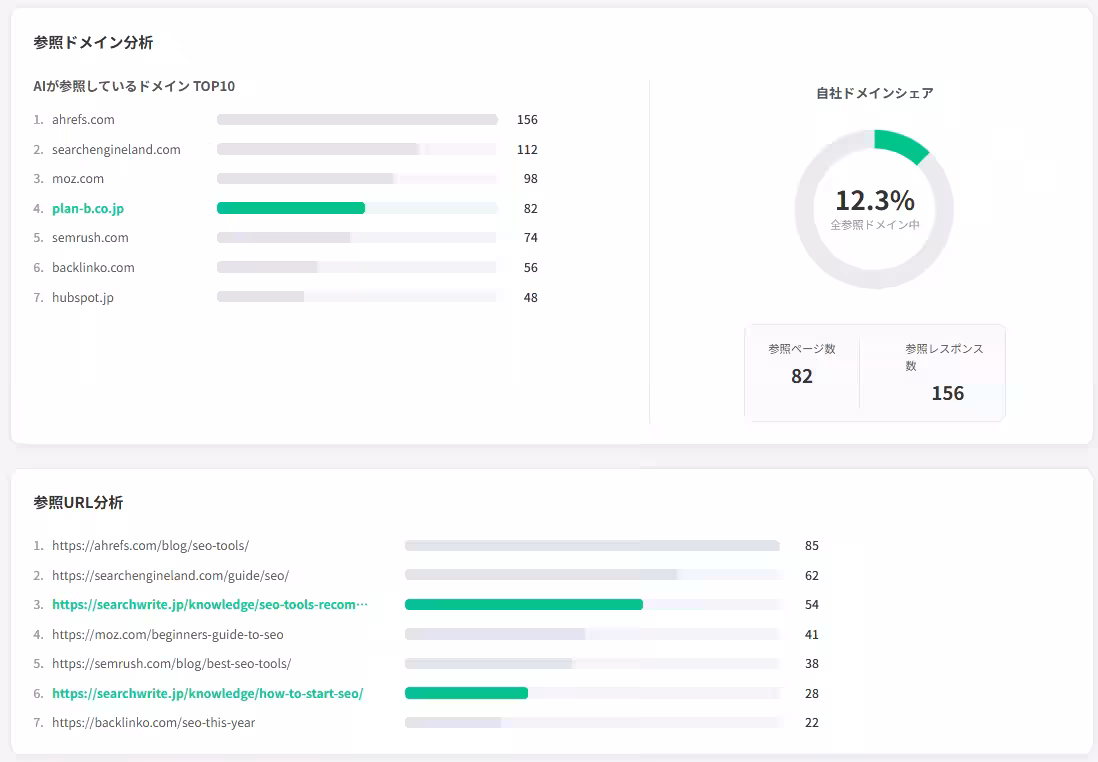Click the 自社ドメインシェア heading

[875, 93]
